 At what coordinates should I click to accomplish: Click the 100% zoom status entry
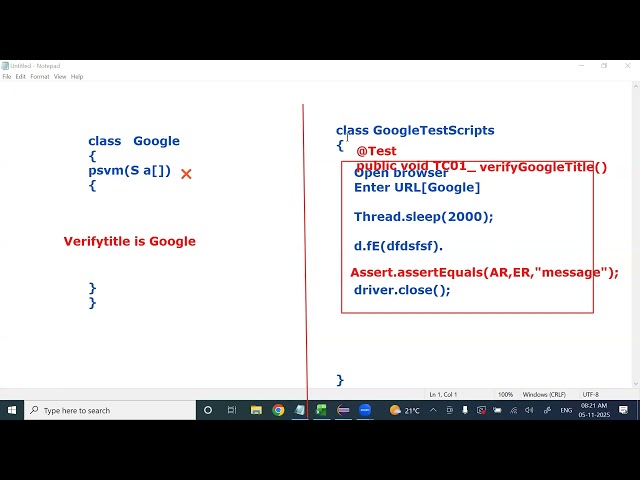505,394
